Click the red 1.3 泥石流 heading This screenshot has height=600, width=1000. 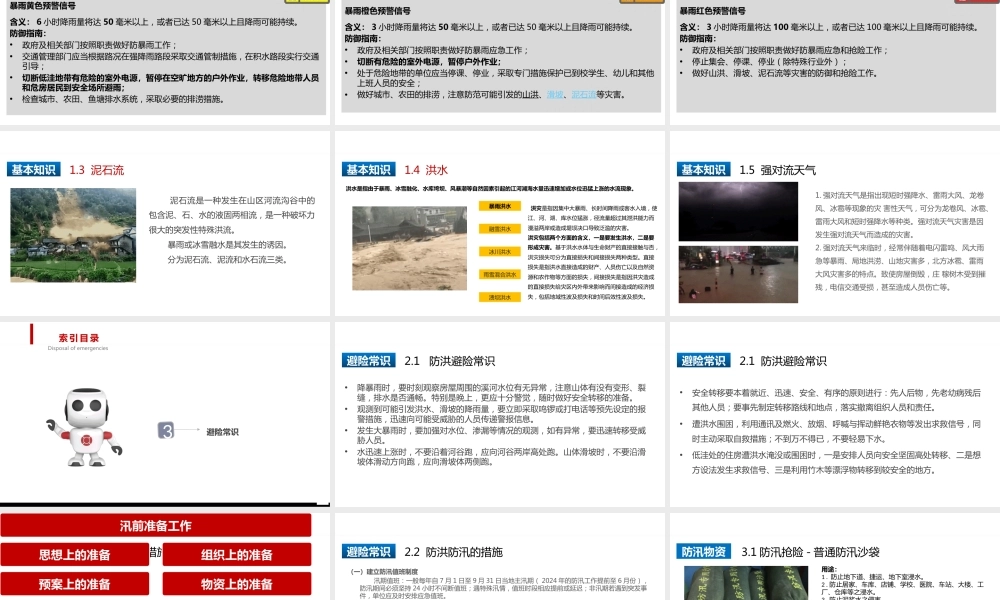coord(96,170)
